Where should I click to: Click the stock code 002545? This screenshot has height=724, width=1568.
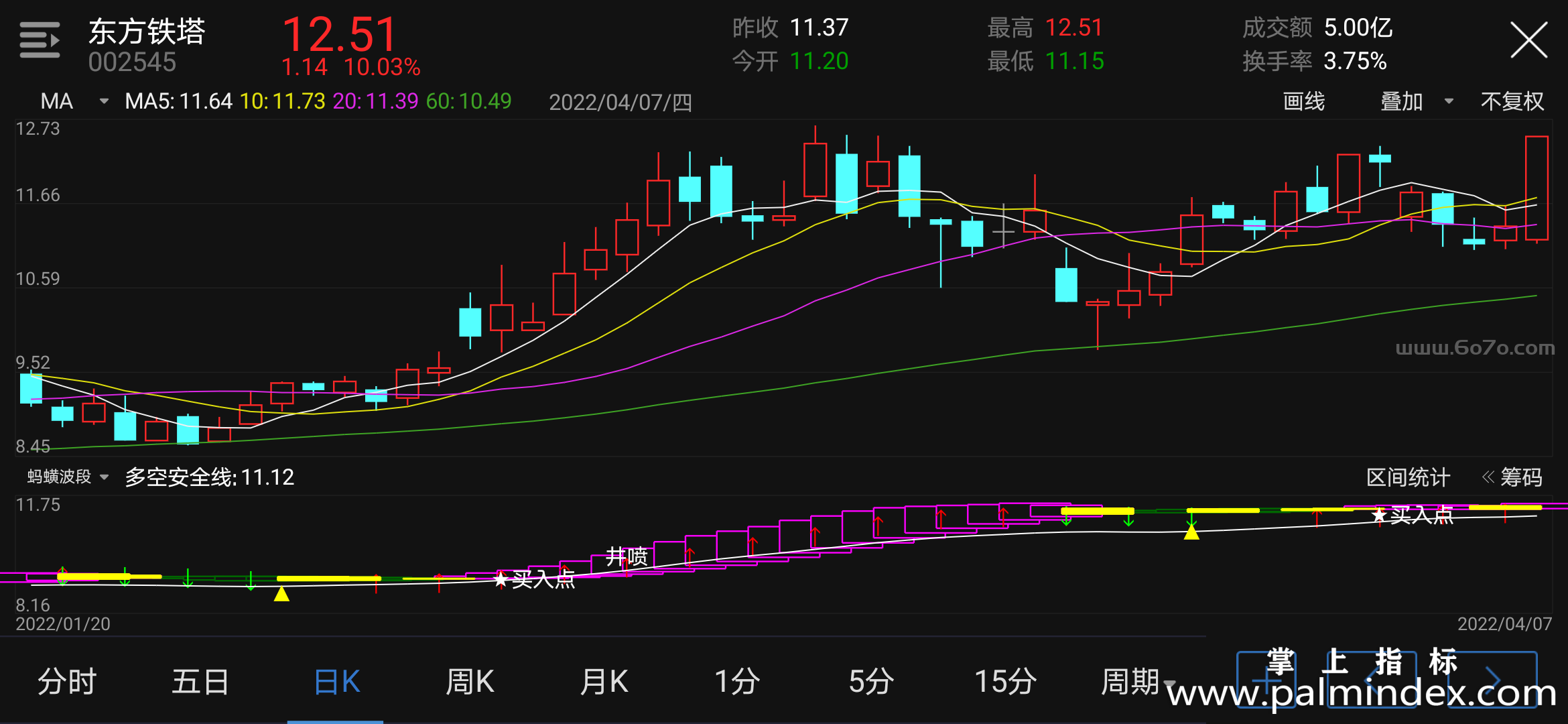(132, 62)
